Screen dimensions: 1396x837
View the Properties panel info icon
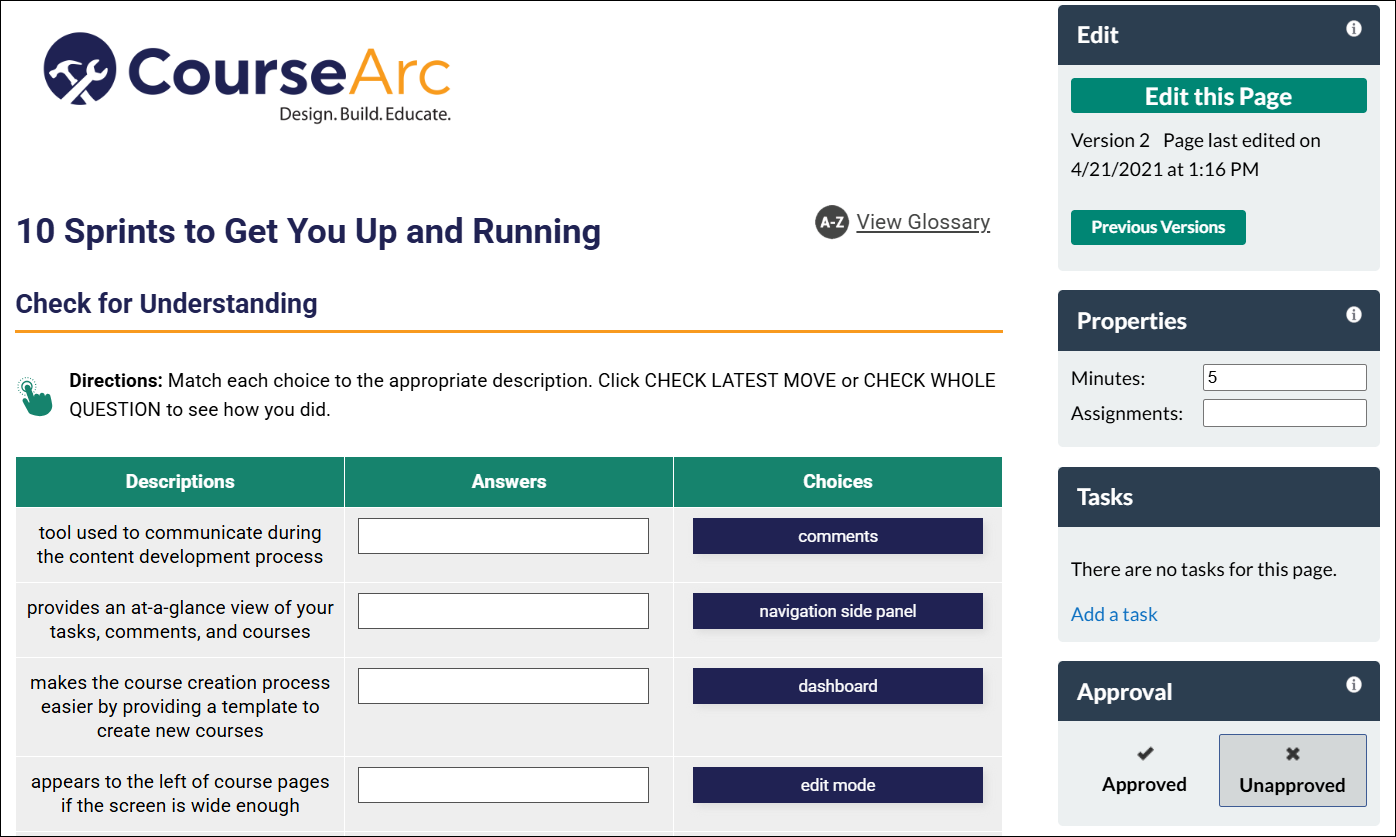click(x=1354, y=315)
